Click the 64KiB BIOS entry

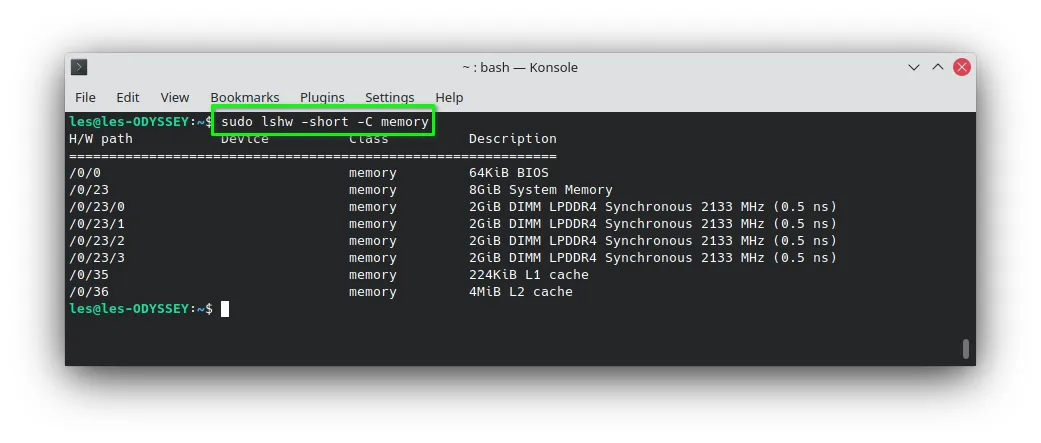coord(509,173)
